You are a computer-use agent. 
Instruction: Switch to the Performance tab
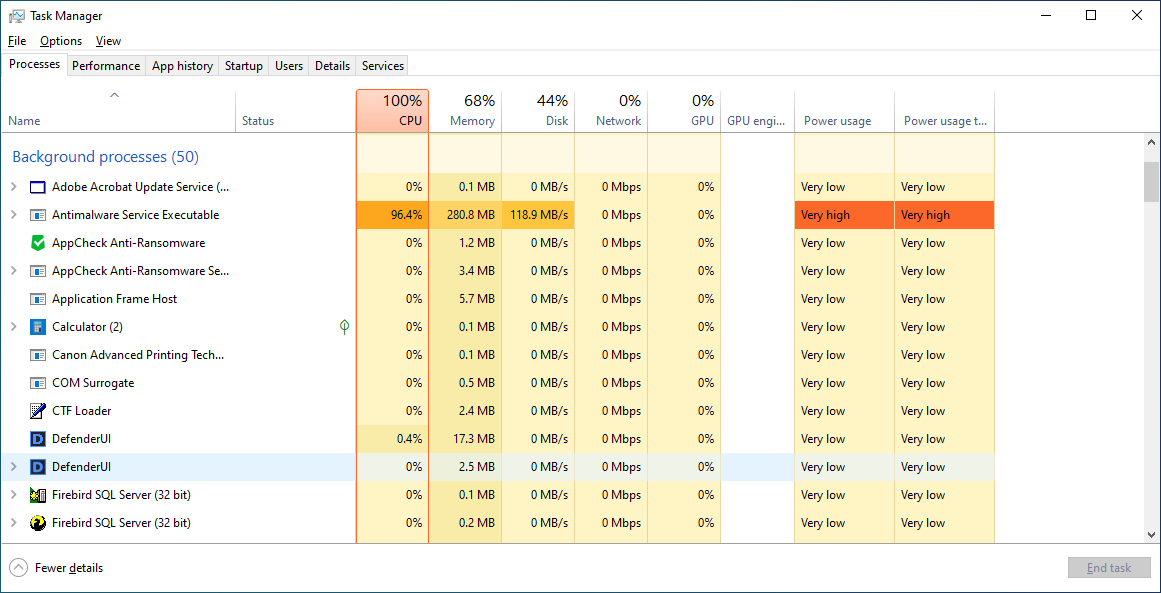[x=106, y=66]
